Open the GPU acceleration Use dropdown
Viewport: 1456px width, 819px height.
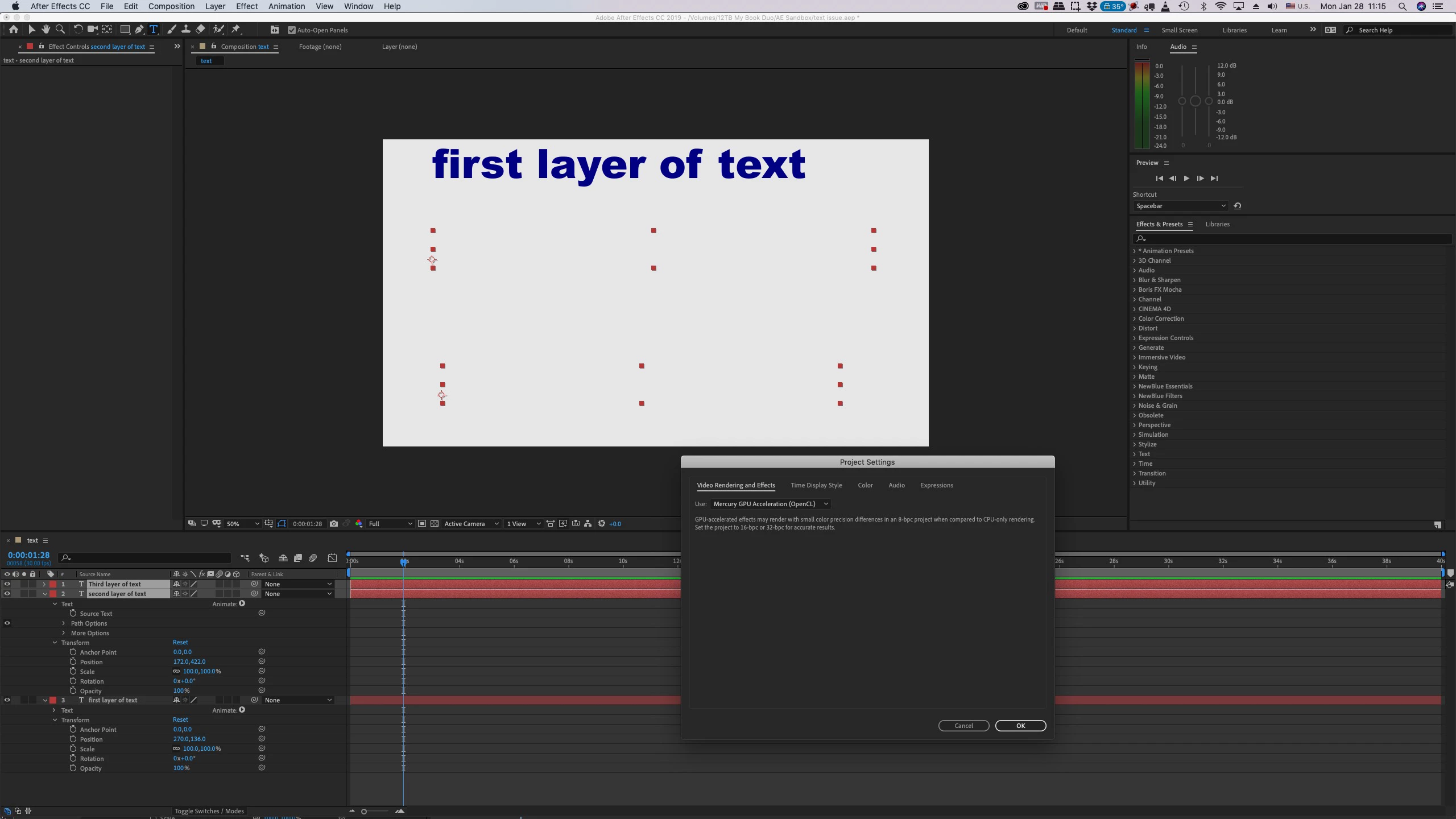pos(770,504)
